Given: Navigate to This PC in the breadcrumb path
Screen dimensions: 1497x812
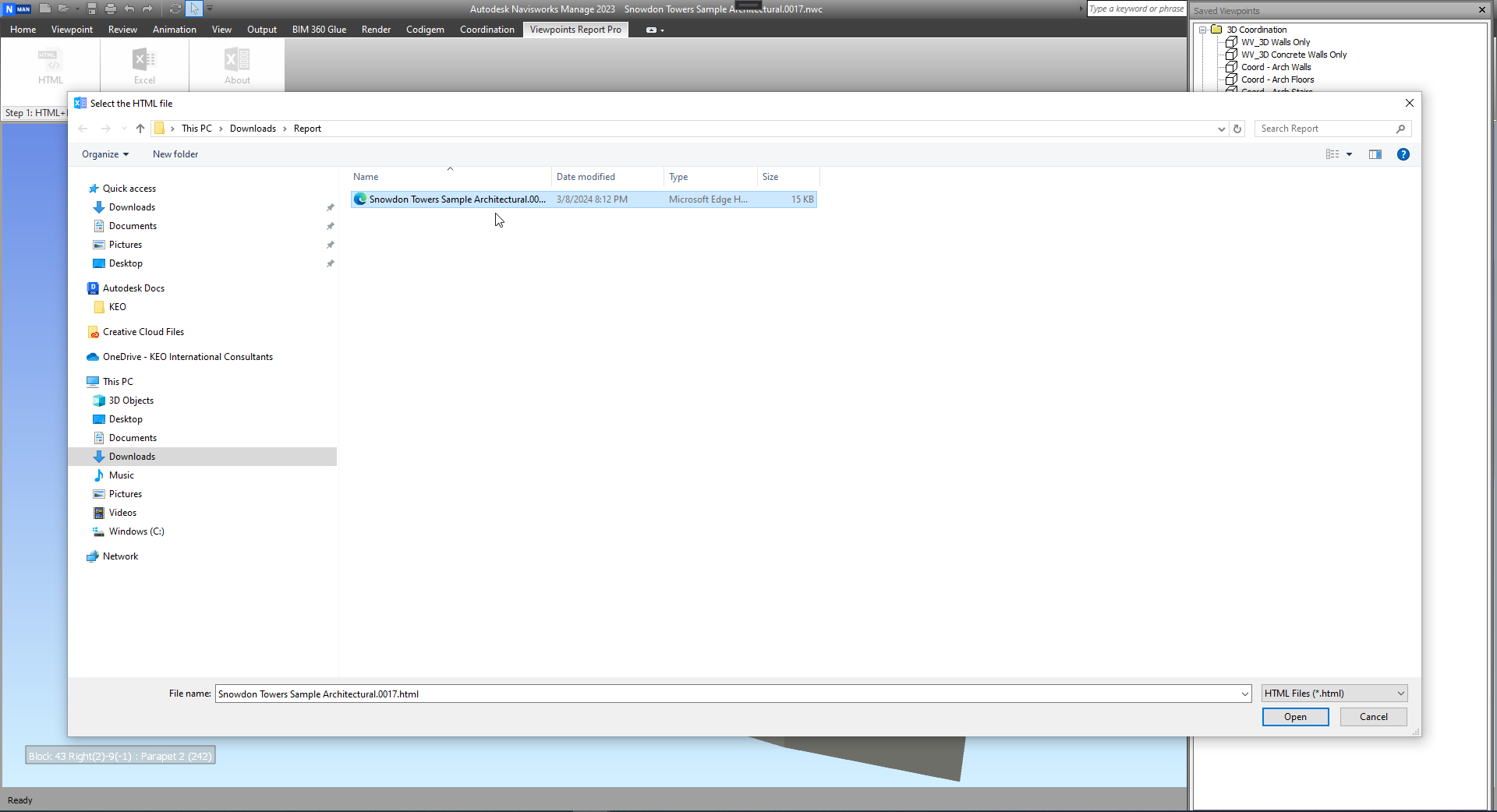Looking at the screenshot, I should (x=196, y=129).
